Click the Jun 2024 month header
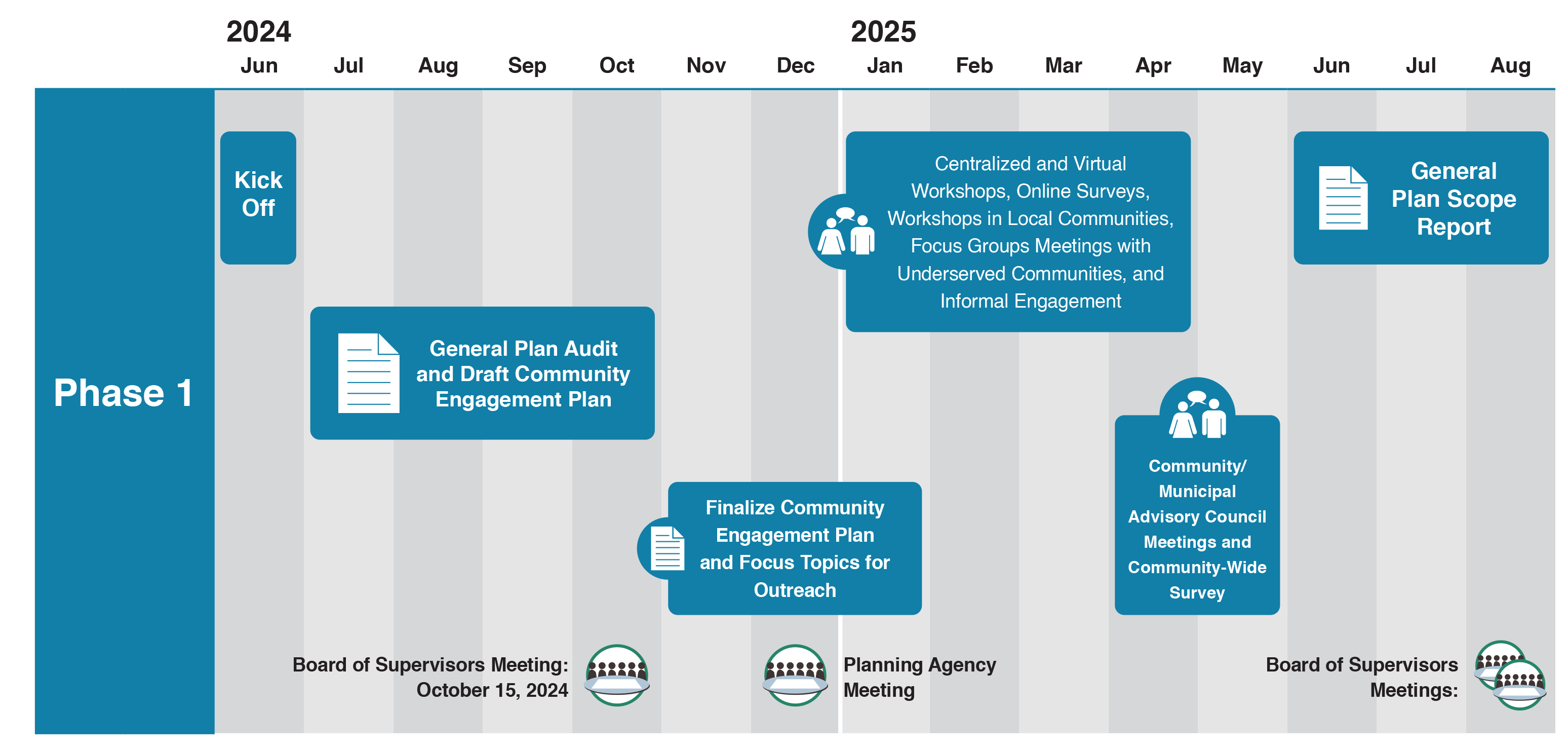Viewport: 1568px width, 748px height. (259, 65)
